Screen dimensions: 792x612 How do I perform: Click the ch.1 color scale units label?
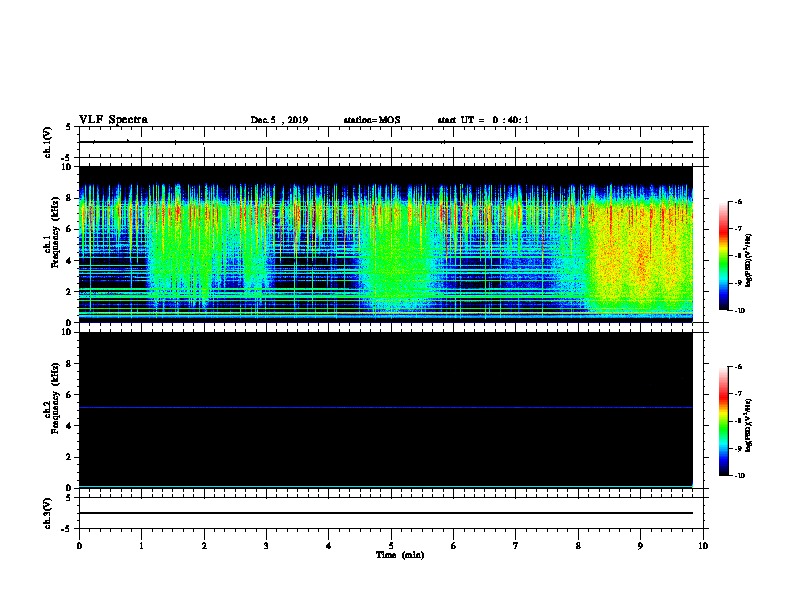(x=749, y=260)
